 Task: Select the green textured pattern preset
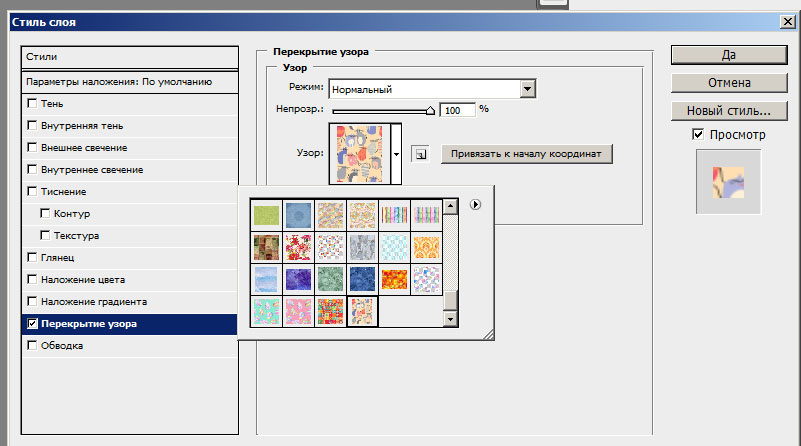tap(267, 215)
